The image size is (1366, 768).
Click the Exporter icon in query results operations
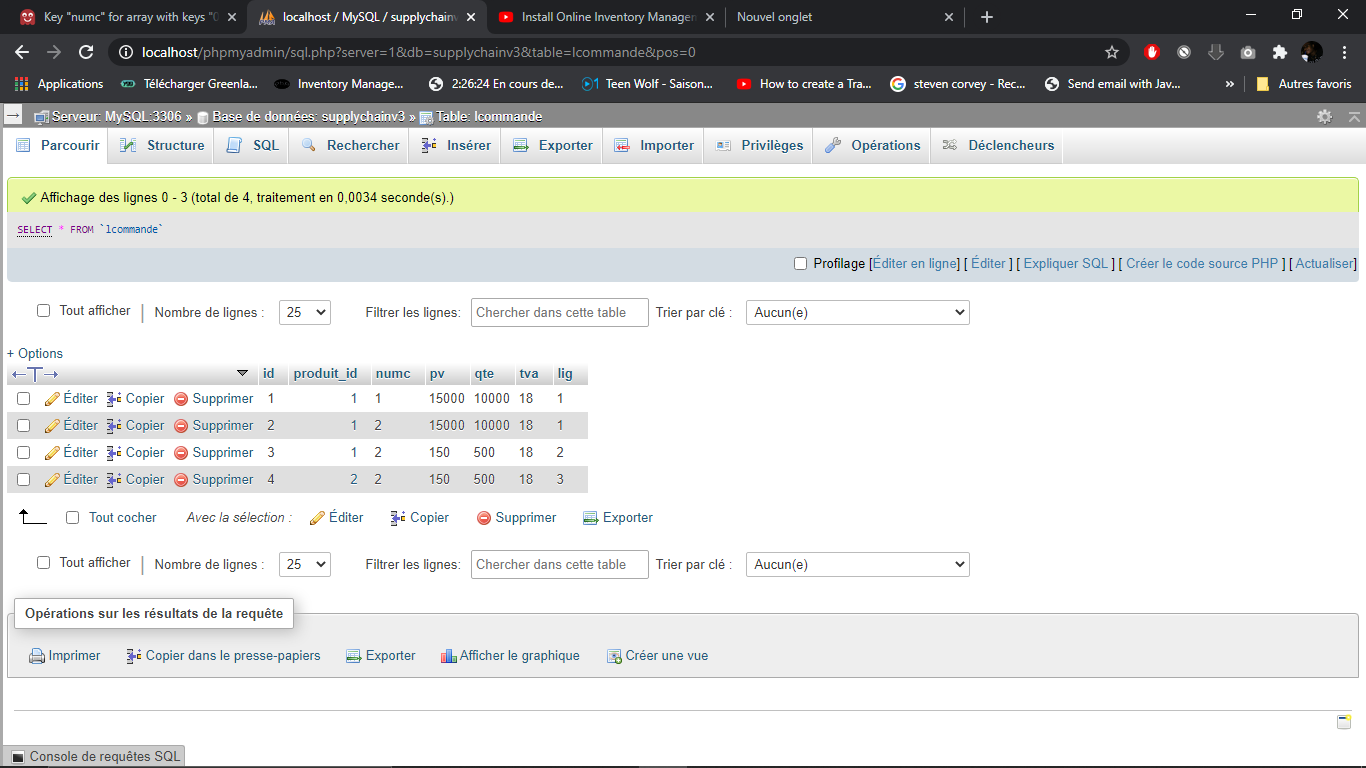353,656
